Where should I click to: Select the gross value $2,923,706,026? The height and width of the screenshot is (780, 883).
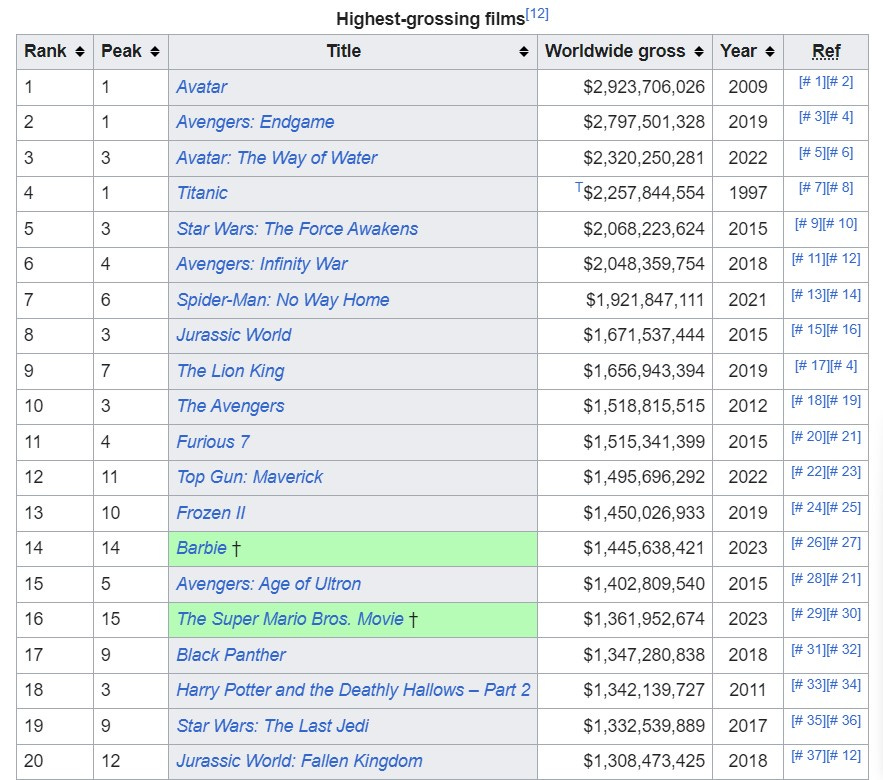[x=644, y=87]
